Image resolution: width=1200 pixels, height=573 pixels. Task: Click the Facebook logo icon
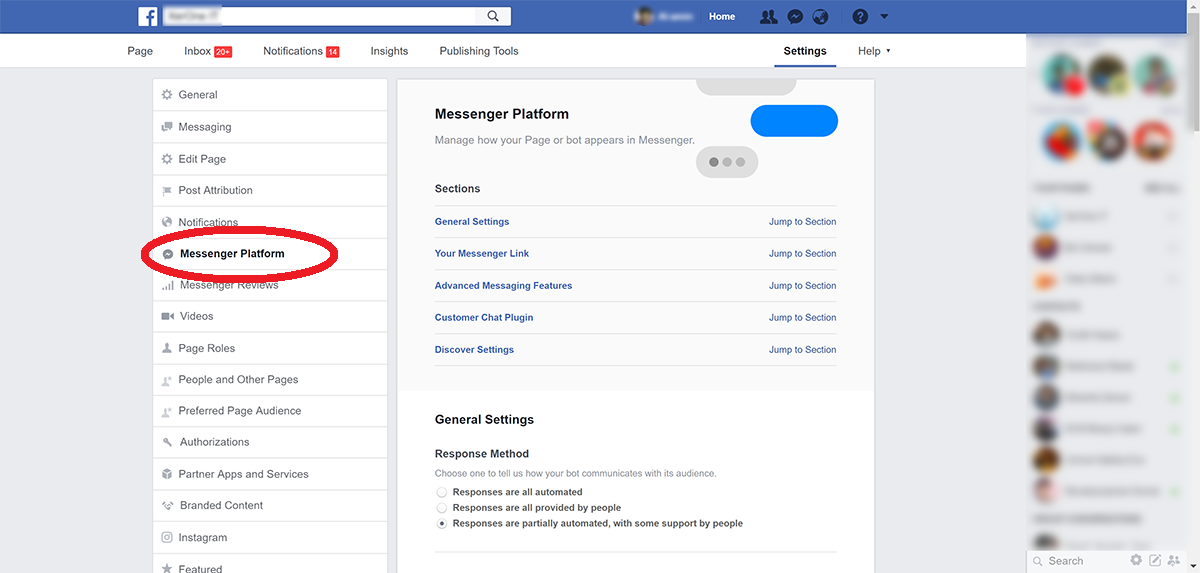tap(148, 16)
